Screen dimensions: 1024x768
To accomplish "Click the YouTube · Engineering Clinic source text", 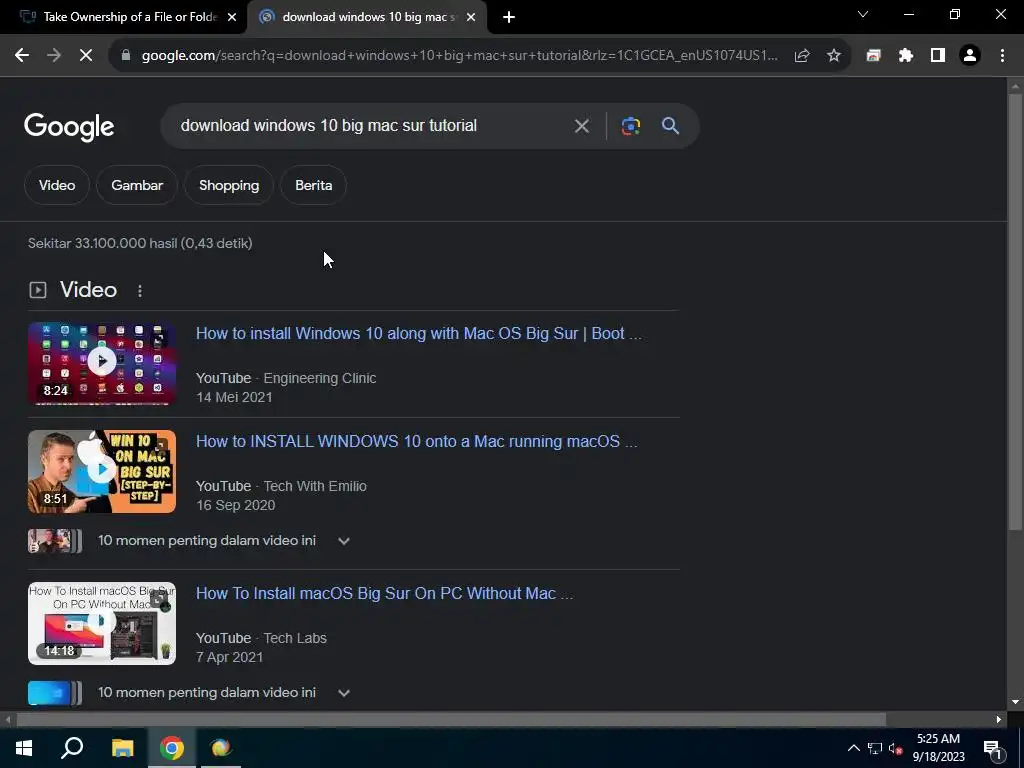I will [x=286, y=379].
